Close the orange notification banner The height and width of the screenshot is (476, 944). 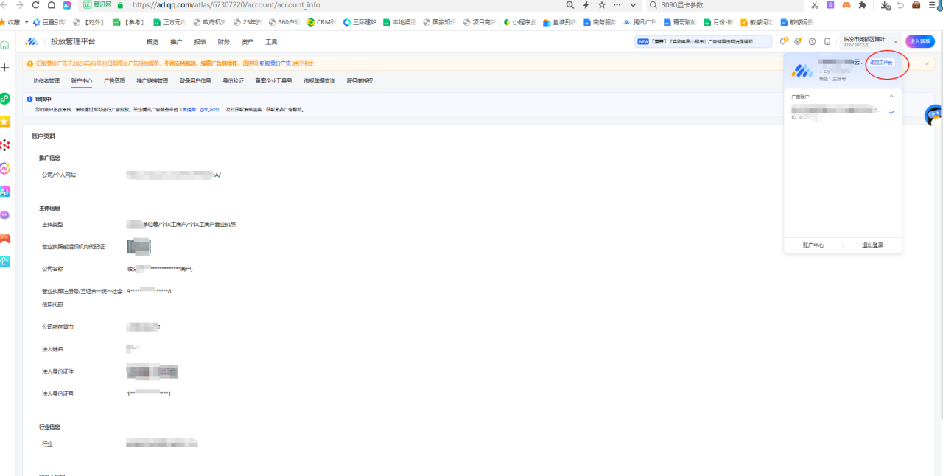[927, 63]
